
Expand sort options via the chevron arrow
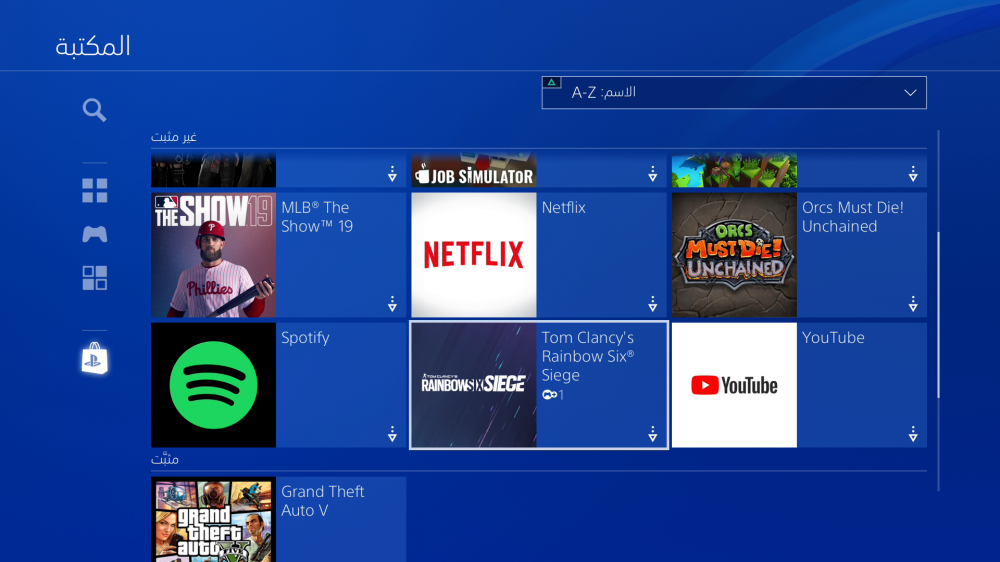910,93
